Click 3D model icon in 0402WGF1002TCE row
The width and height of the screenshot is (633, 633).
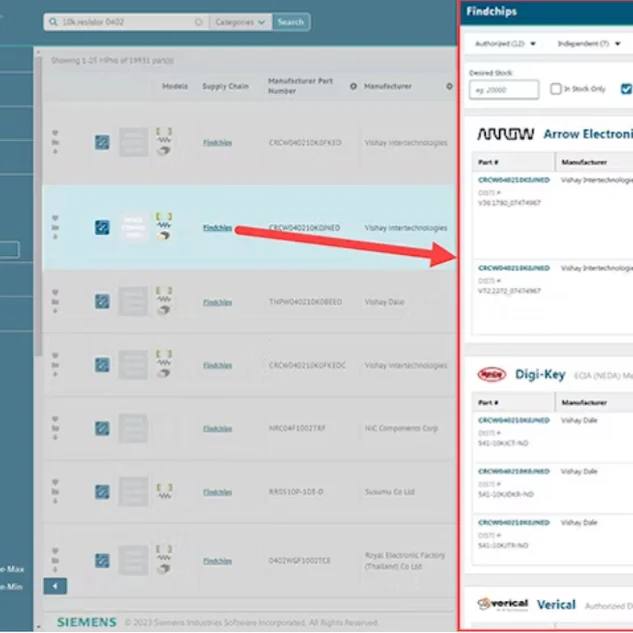(163, 569)
